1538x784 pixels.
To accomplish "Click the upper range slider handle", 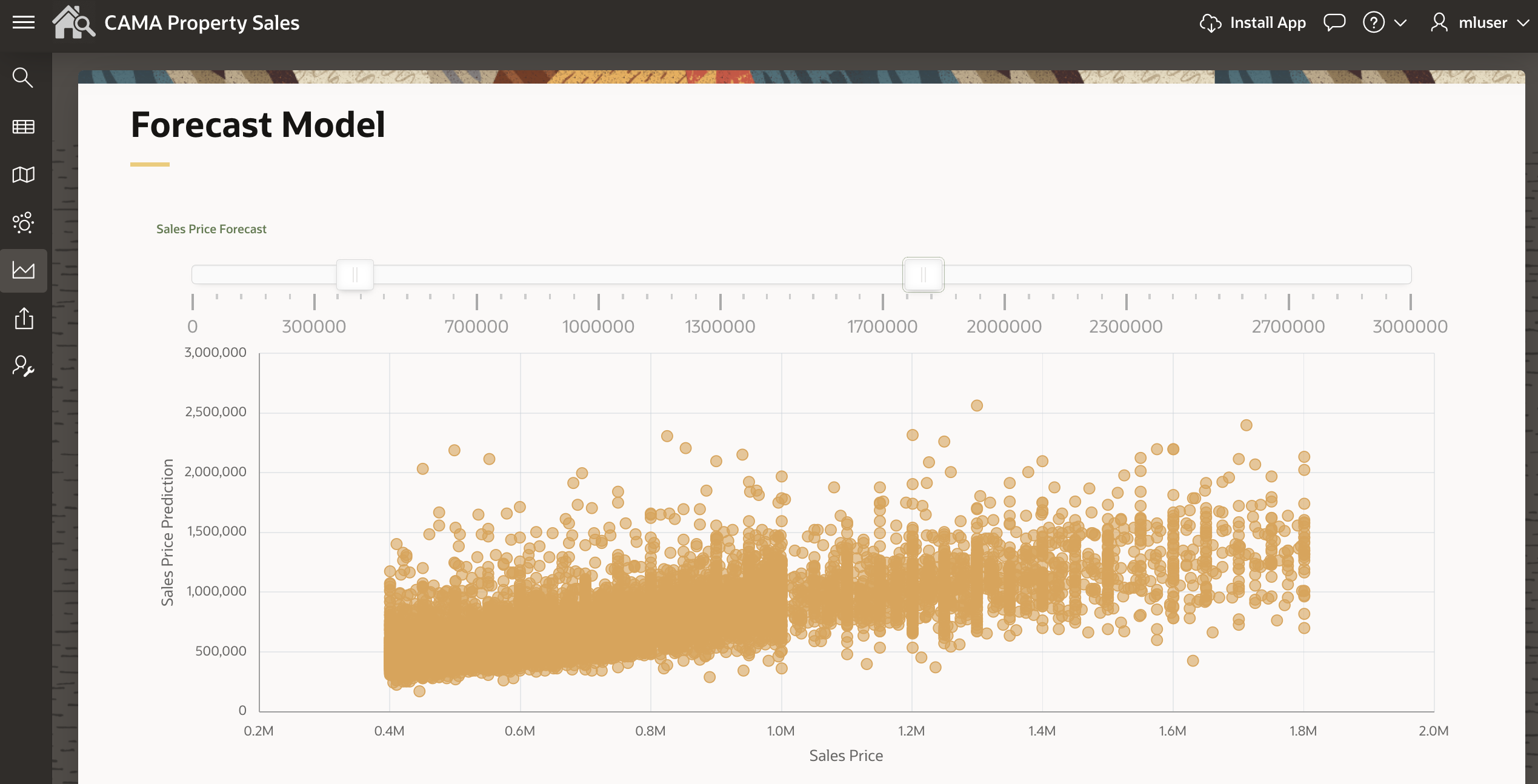I will point(923,274).
